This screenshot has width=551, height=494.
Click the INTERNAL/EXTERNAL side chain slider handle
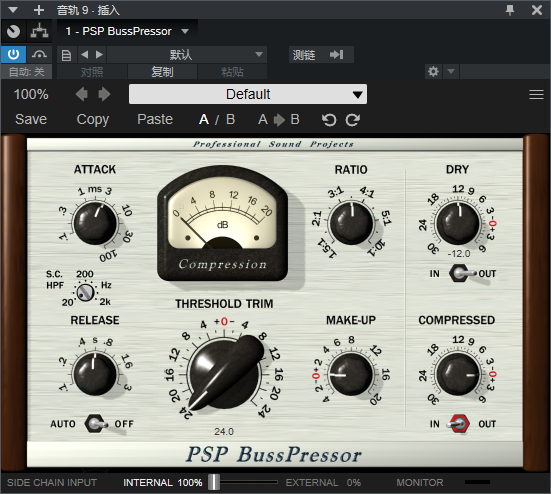[214, 482]
